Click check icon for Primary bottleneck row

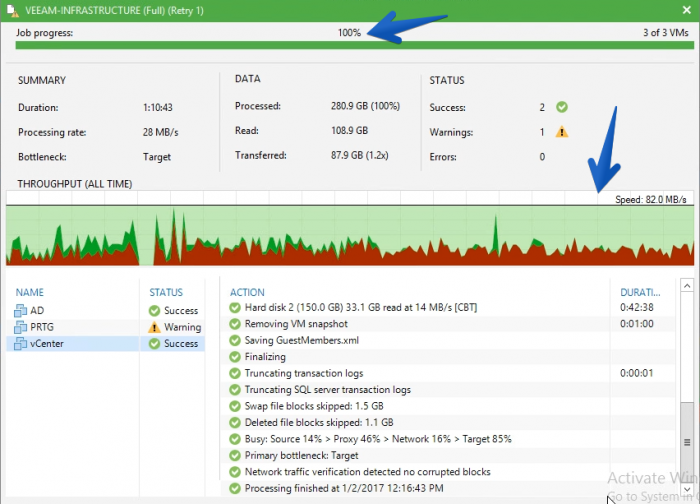235,456
